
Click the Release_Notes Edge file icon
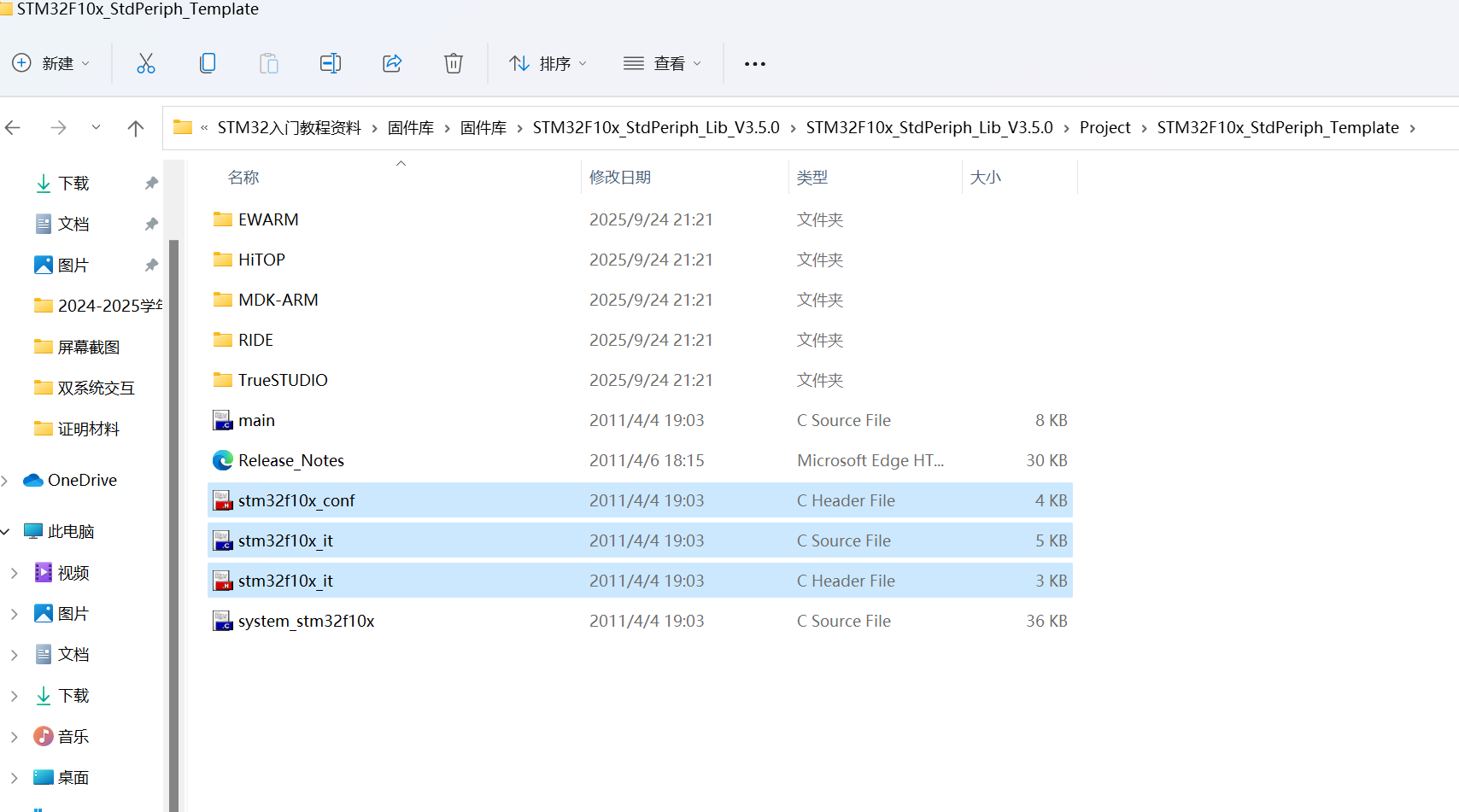click(223, 460)
